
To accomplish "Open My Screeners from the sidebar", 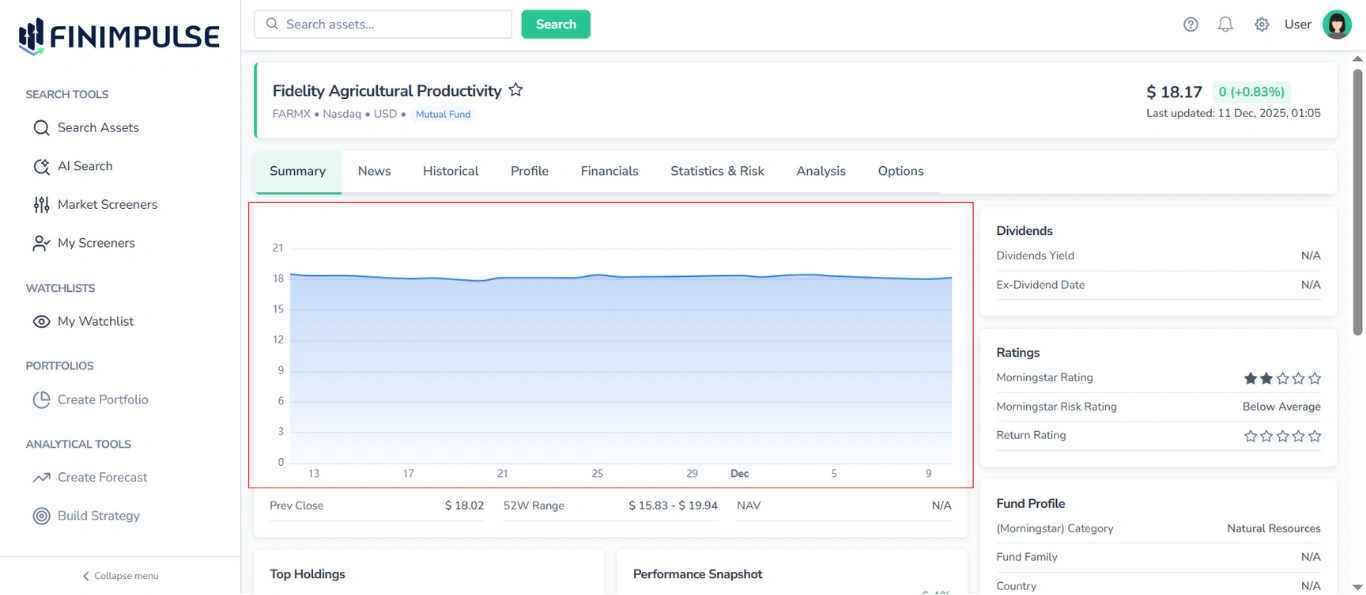I will click(96, 242).
